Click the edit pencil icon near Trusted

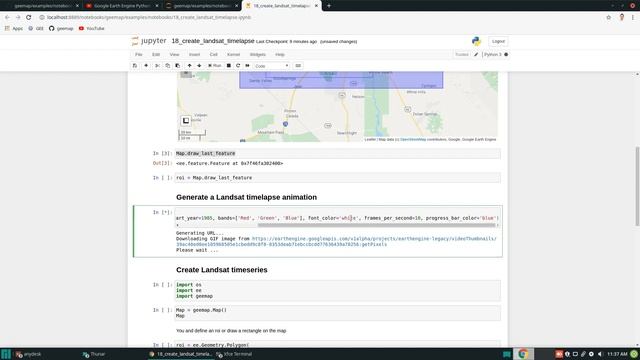(476, 54)
